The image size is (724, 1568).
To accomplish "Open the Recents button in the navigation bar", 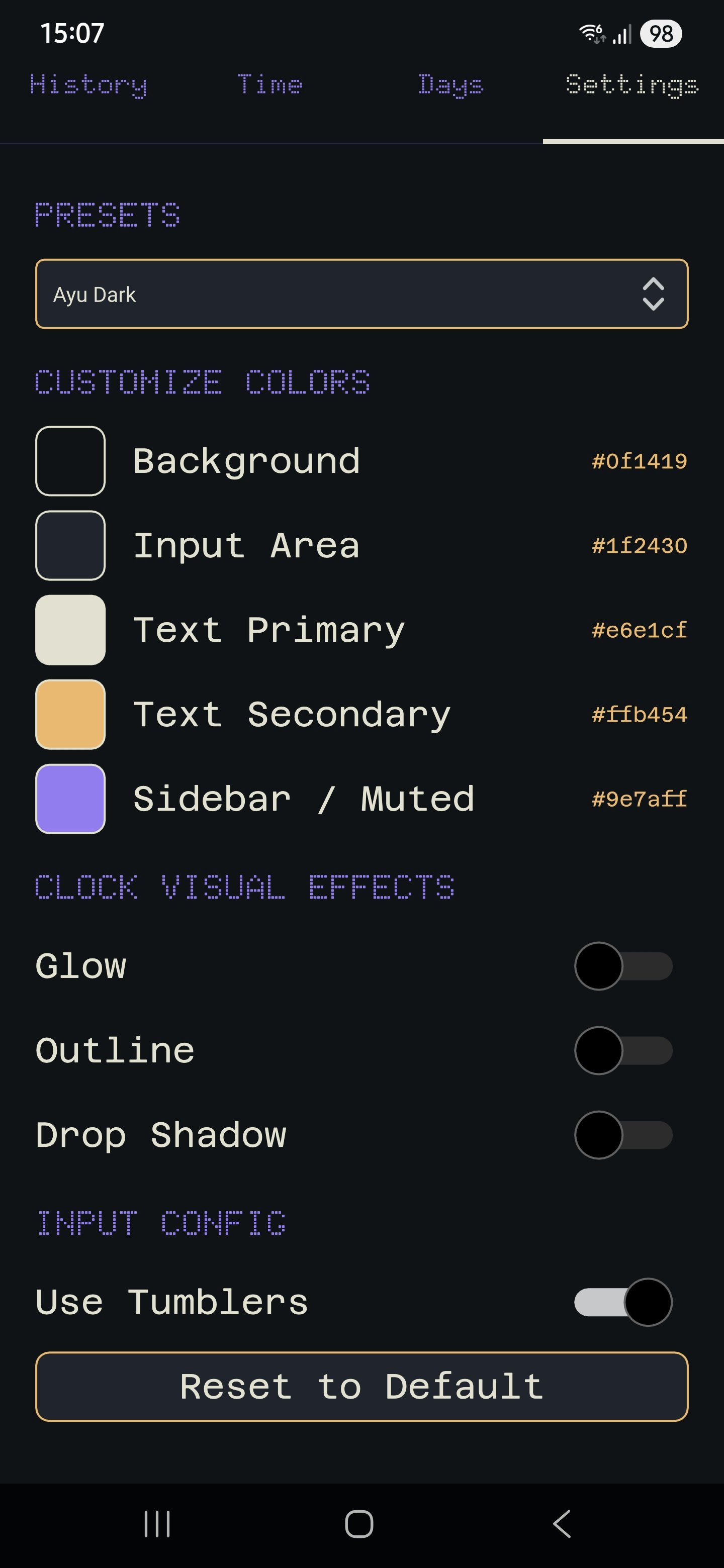I will 157,1523.
